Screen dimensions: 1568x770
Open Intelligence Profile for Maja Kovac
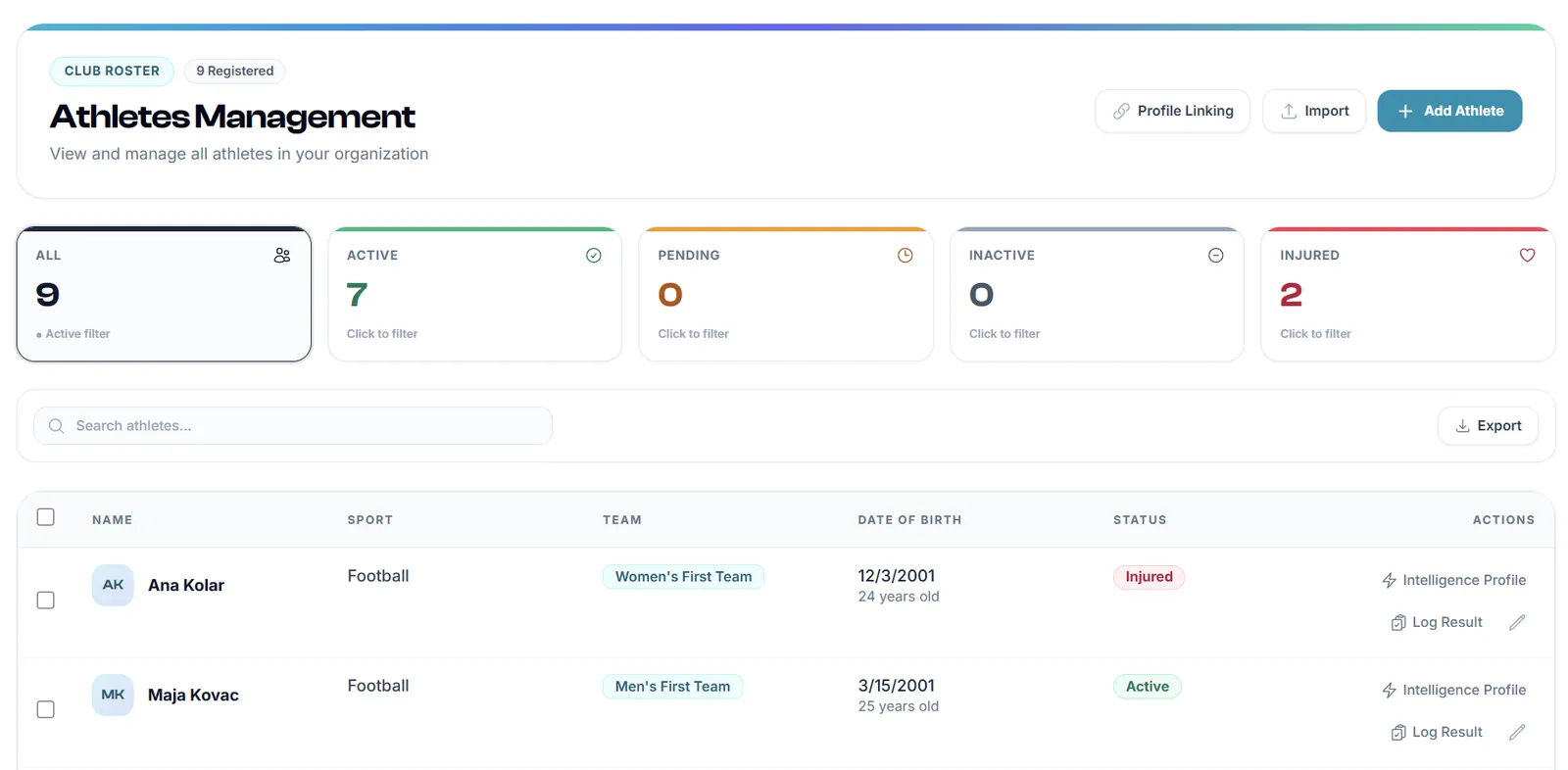1453,690
